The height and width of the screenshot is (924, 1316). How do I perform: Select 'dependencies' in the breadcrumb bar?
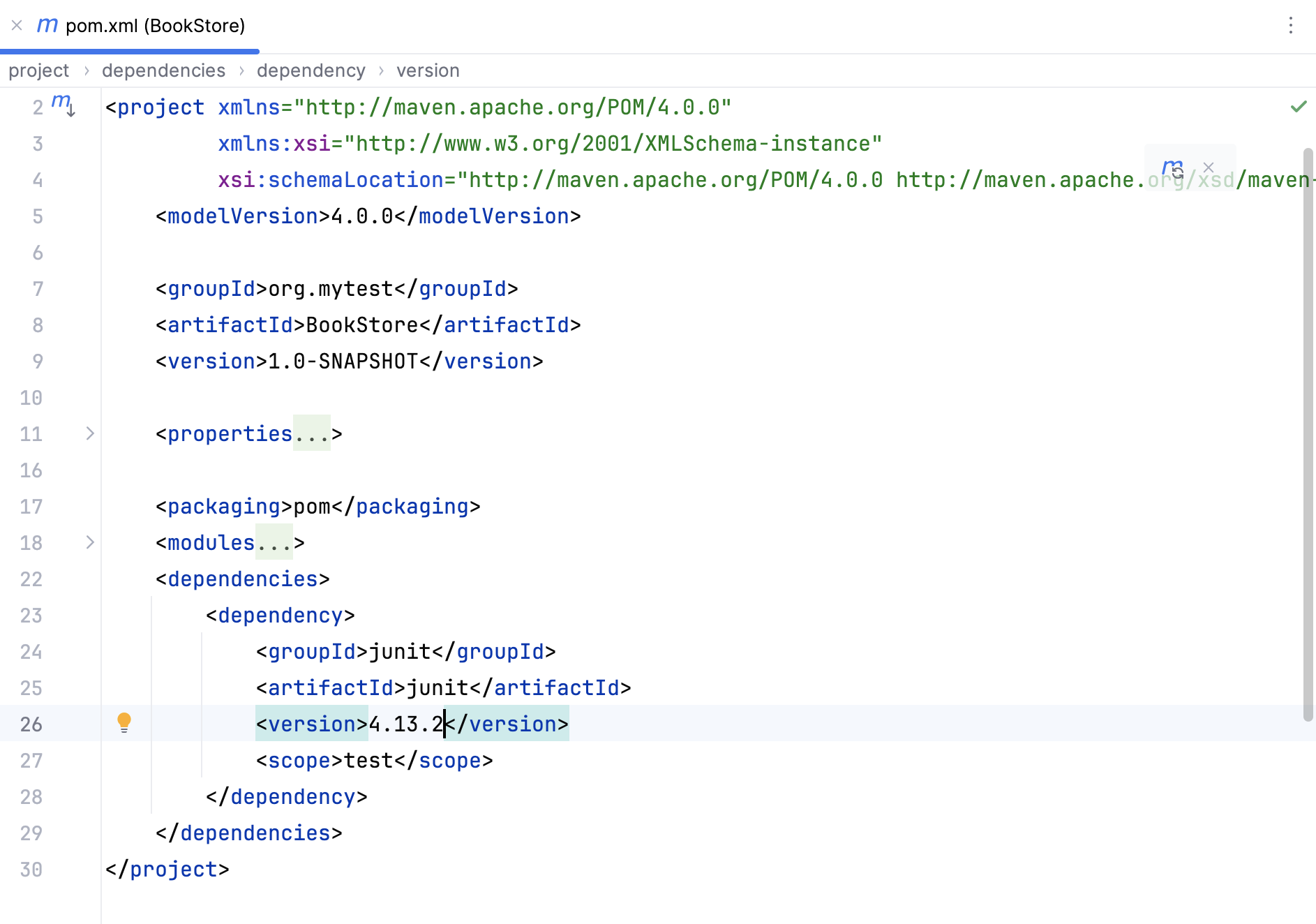coord(163,70)
